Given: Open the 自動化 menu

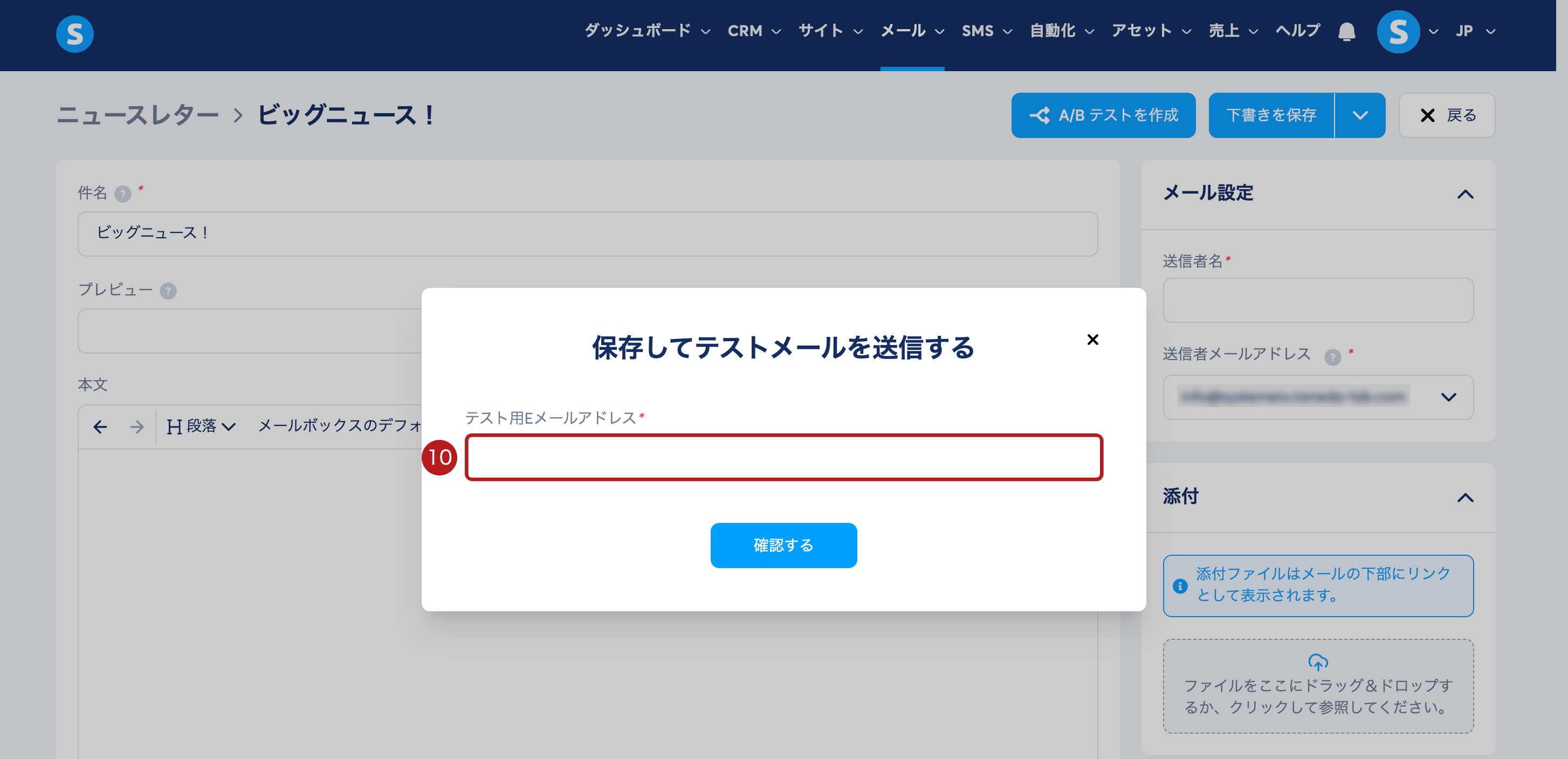Looking at the screenshot, I should (x=1062, y=30).
